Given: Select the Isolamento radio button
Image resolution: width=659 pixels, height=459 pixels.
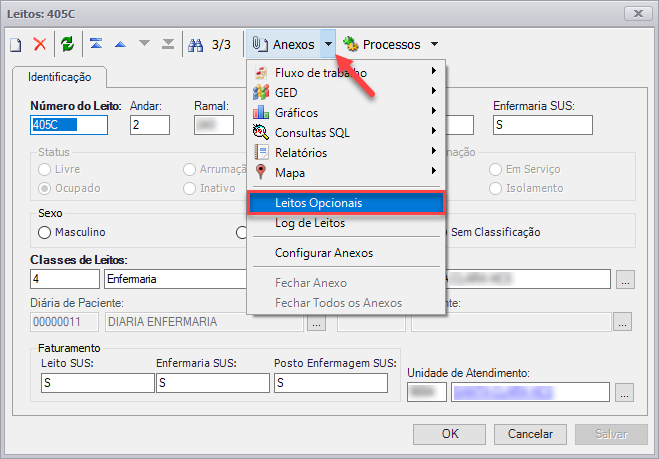Looking at the screenshot, I should [x=496, y=188].
